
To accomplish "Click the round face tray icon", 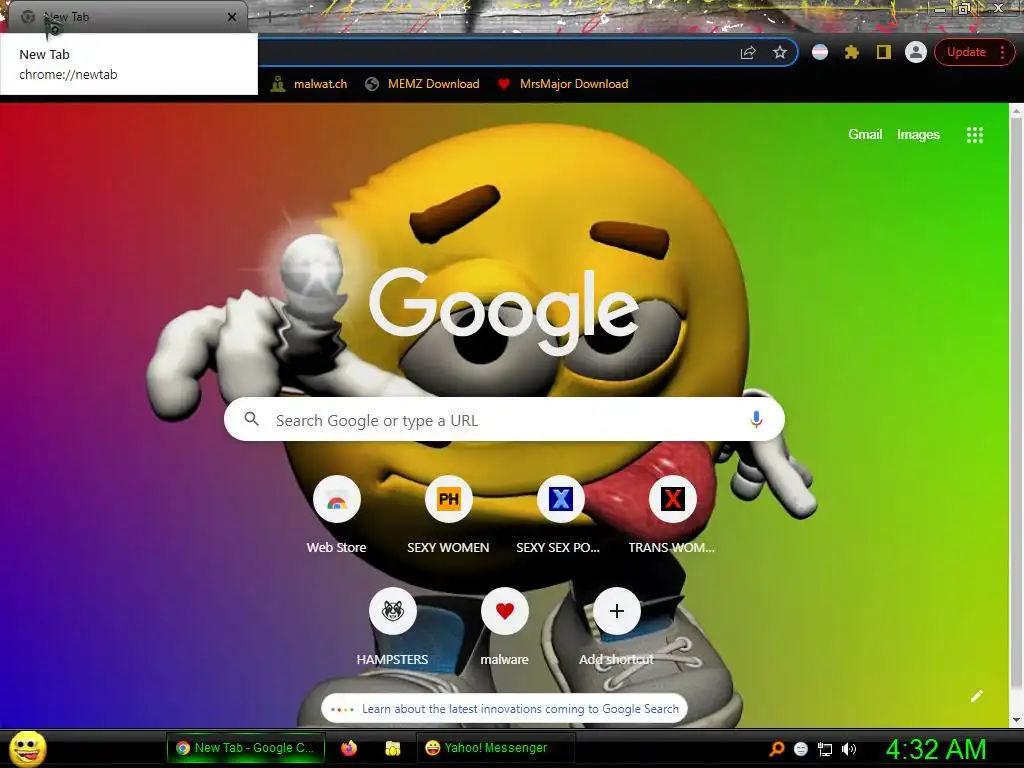I will 801,749.
